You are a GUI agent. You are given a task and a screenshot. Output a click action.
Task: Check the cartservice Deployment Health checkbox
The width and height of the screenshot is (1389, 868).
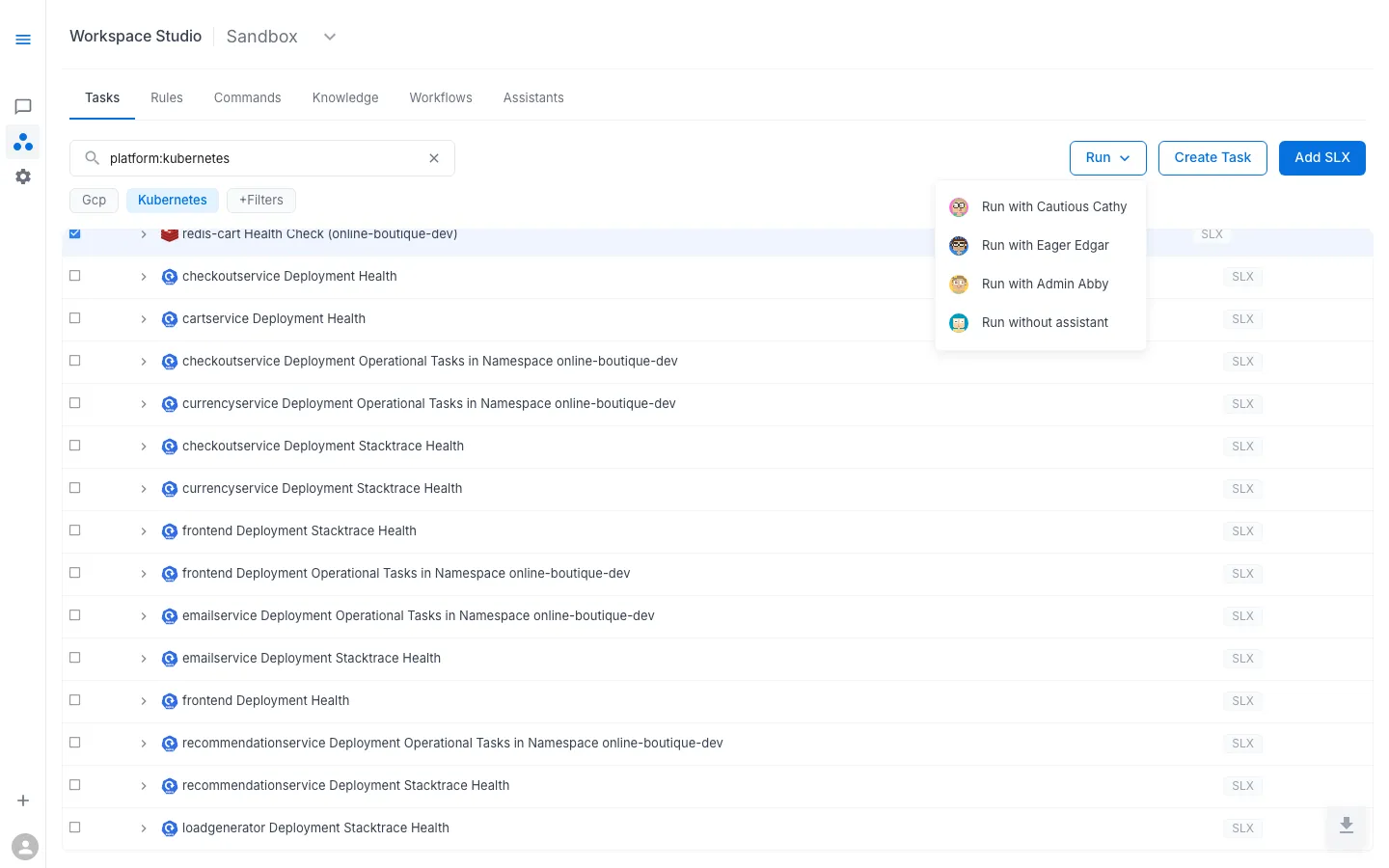tap(74, 317)
